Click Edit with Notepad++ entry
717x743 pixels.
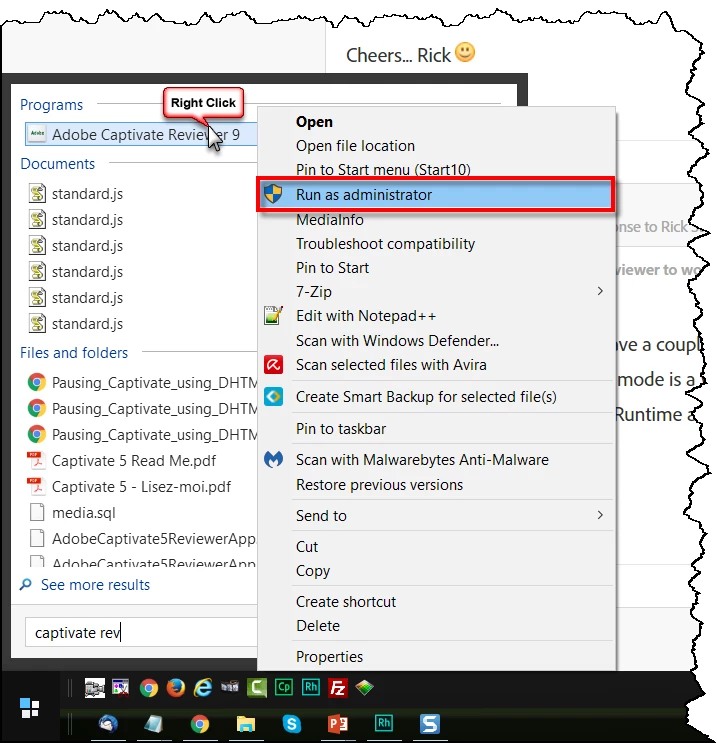click(x=436, y=316)
